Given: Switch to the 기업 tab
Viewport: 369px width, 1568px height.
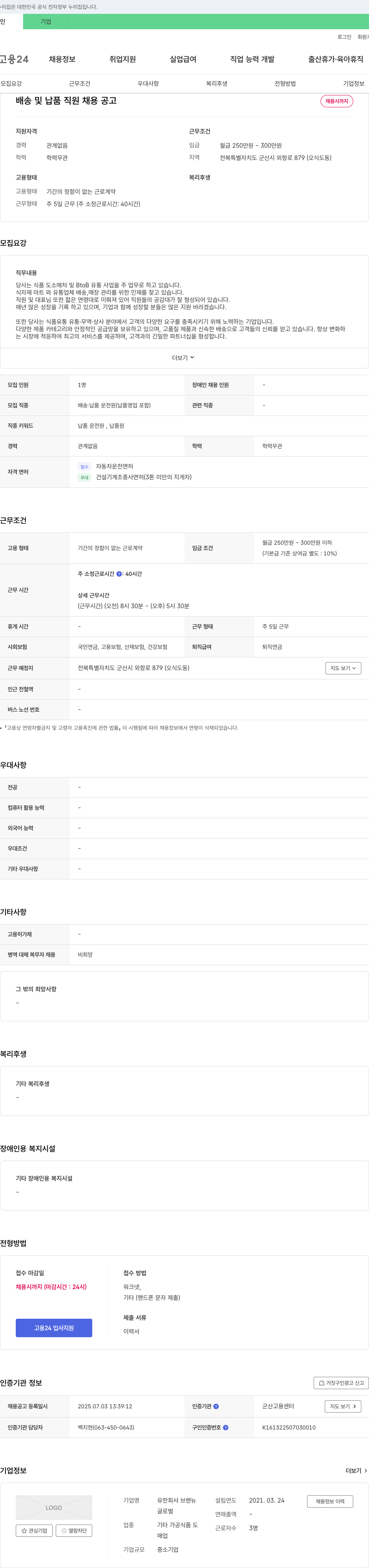Looking at the screenshot, I should coord(46,21).
